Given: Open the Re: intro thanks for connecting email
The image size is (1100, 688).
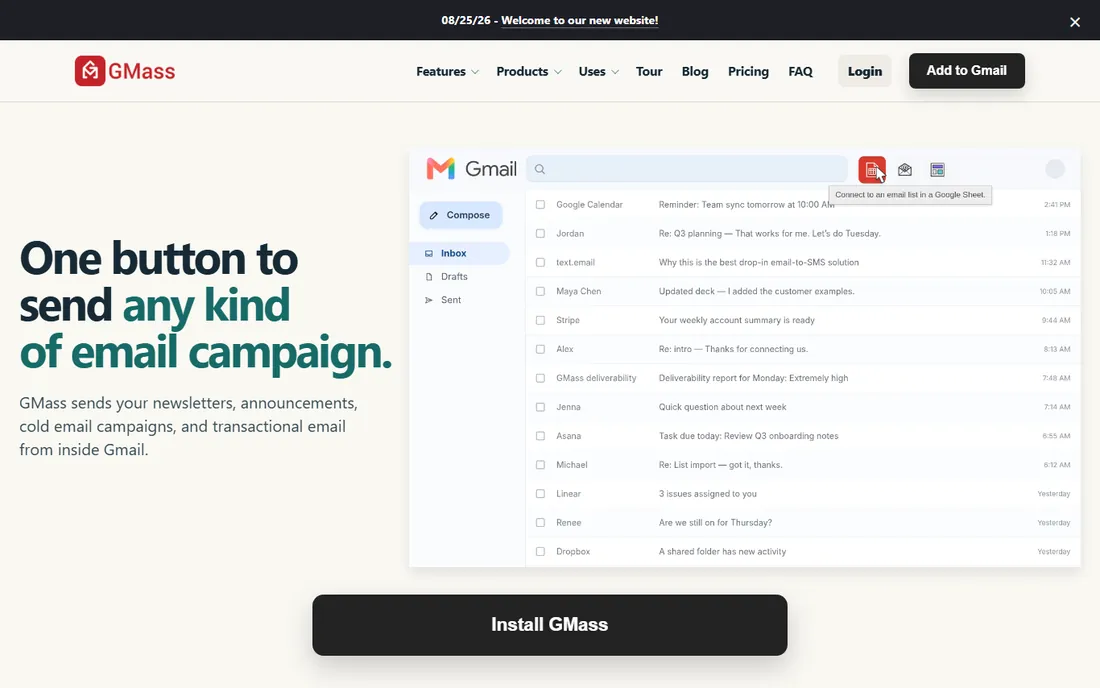Looking at the screenshot, I should tap(733, 349).
